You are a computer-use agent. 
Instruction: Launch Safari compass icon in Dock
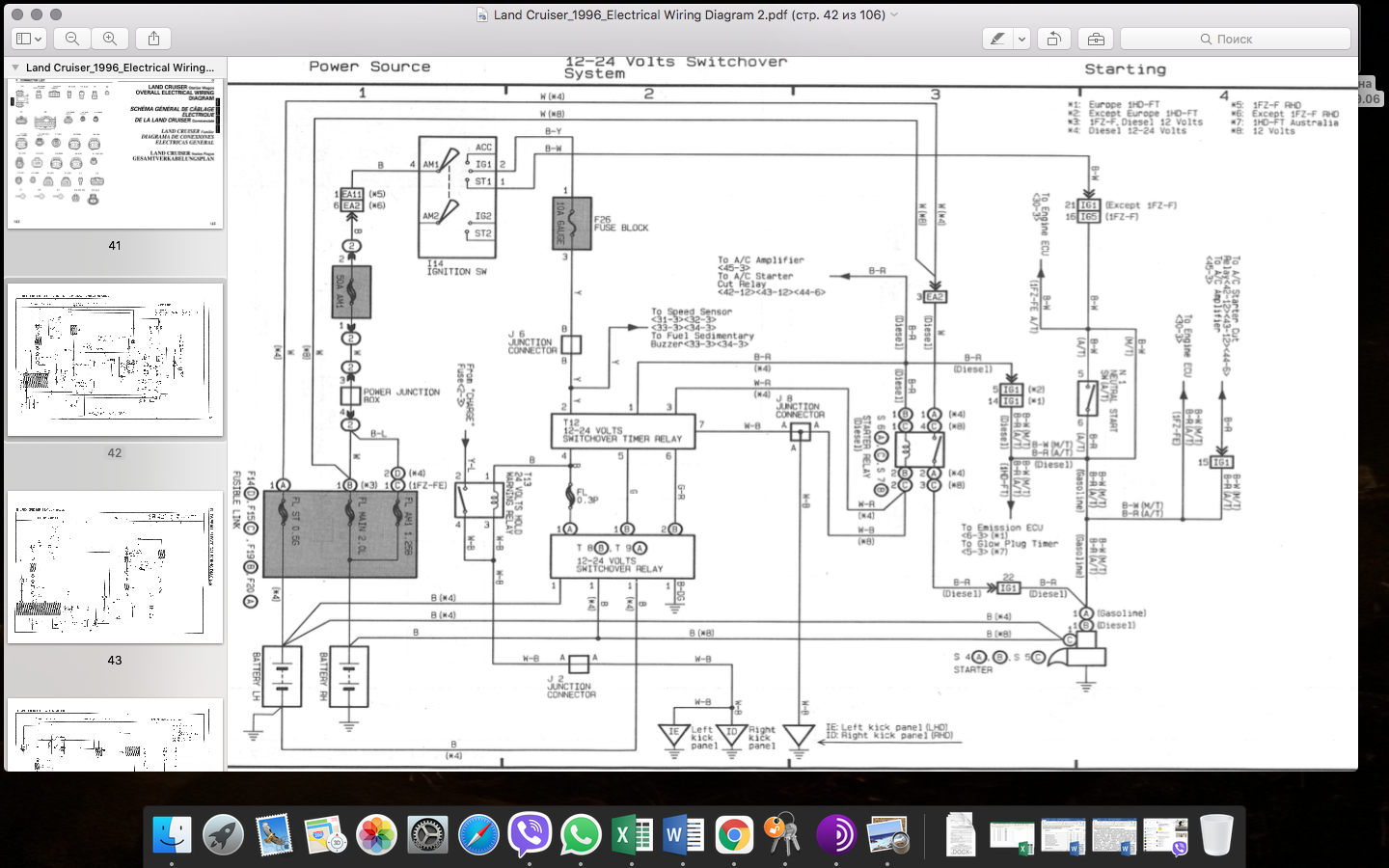click(x=478, y=835)
